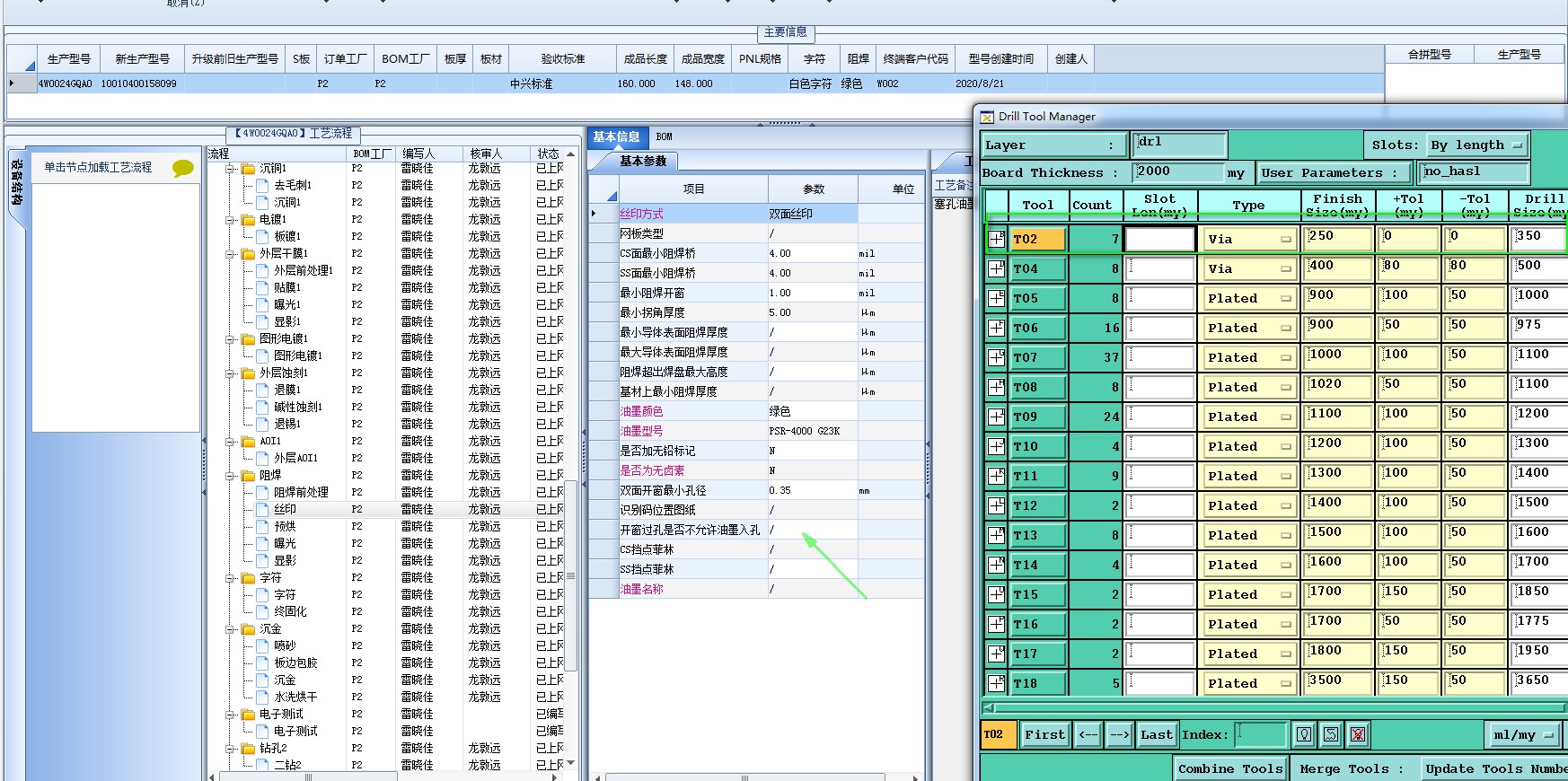Click the Drill Tool Manager horizontal scrollbar
Image resolution: width=1568 pixels, height=781 pixels.
1275,707
